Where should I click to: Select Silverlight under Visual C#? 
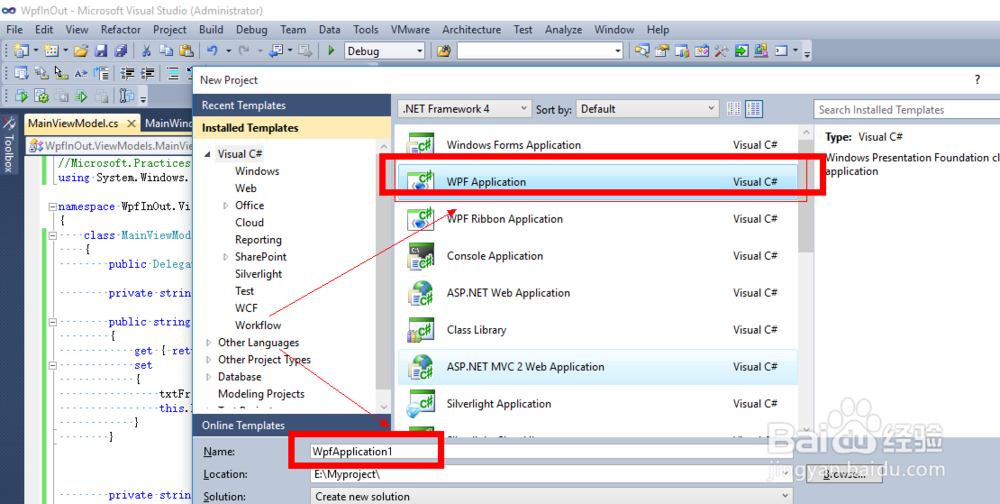(258, 274)
